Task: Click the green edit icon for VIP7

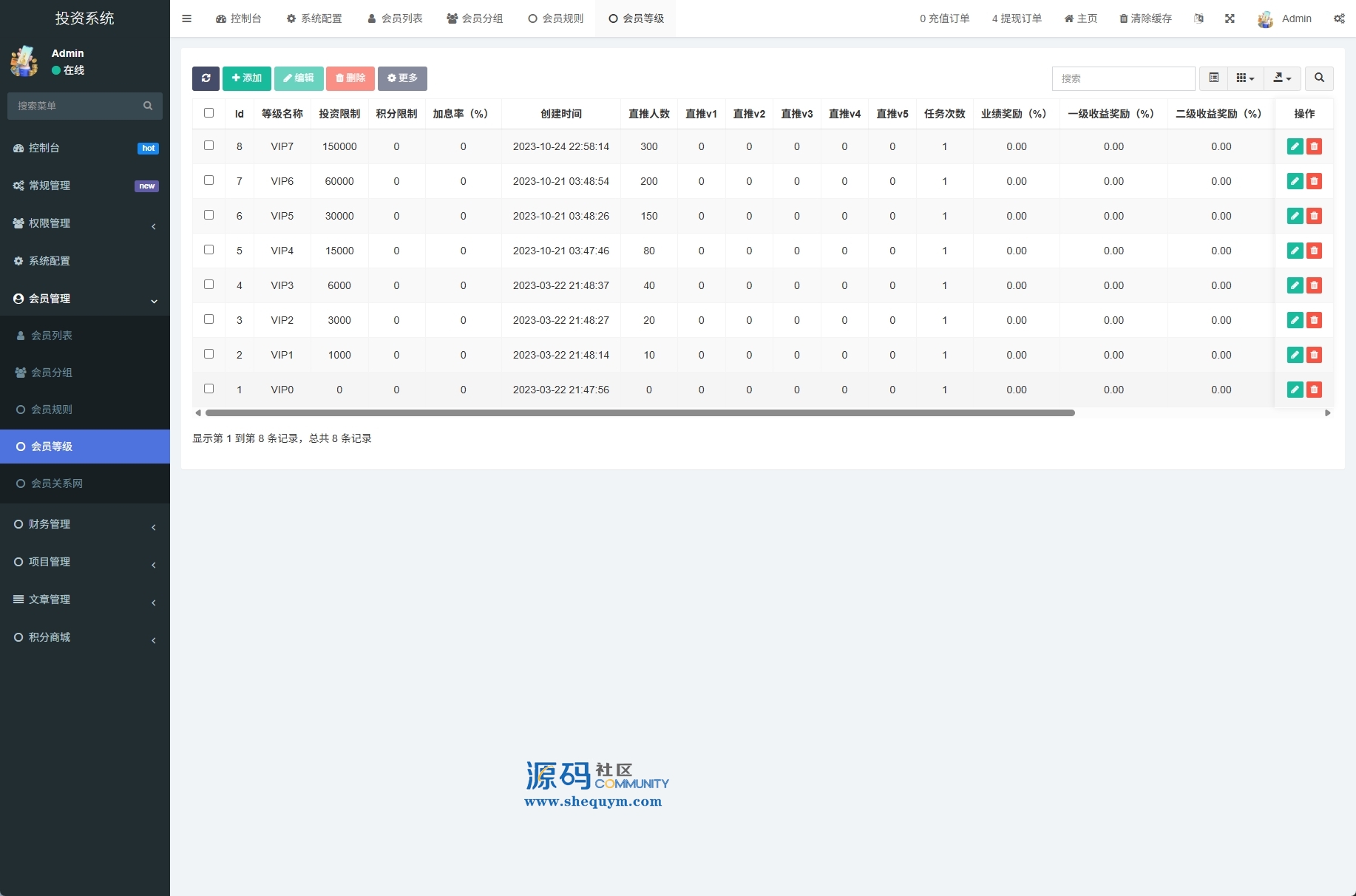Action: 1295,146
